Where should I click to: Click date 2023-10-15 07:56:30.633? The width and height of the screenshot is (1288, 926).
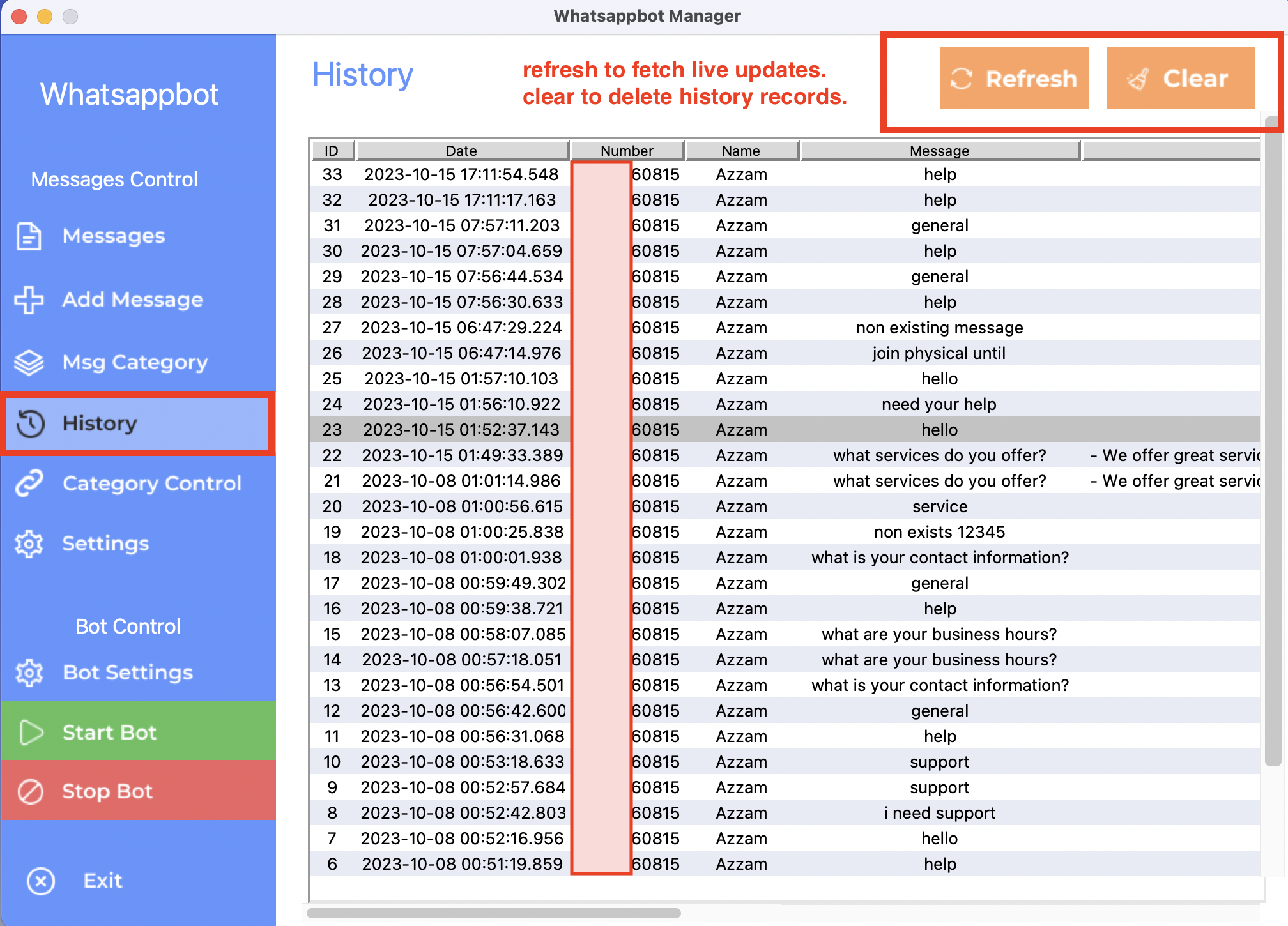click(x=462, y=302)
